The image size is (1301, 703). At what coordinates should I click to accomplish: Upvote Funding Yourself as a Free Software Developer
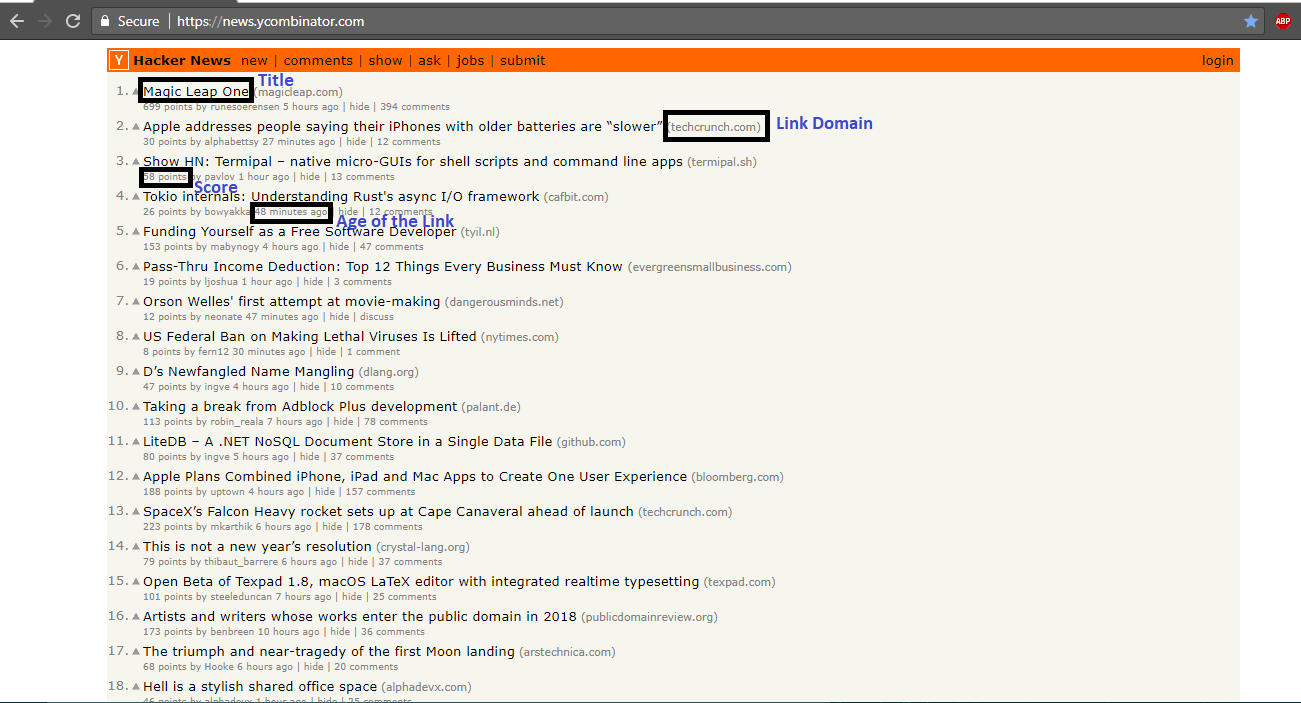pos(136,232)
